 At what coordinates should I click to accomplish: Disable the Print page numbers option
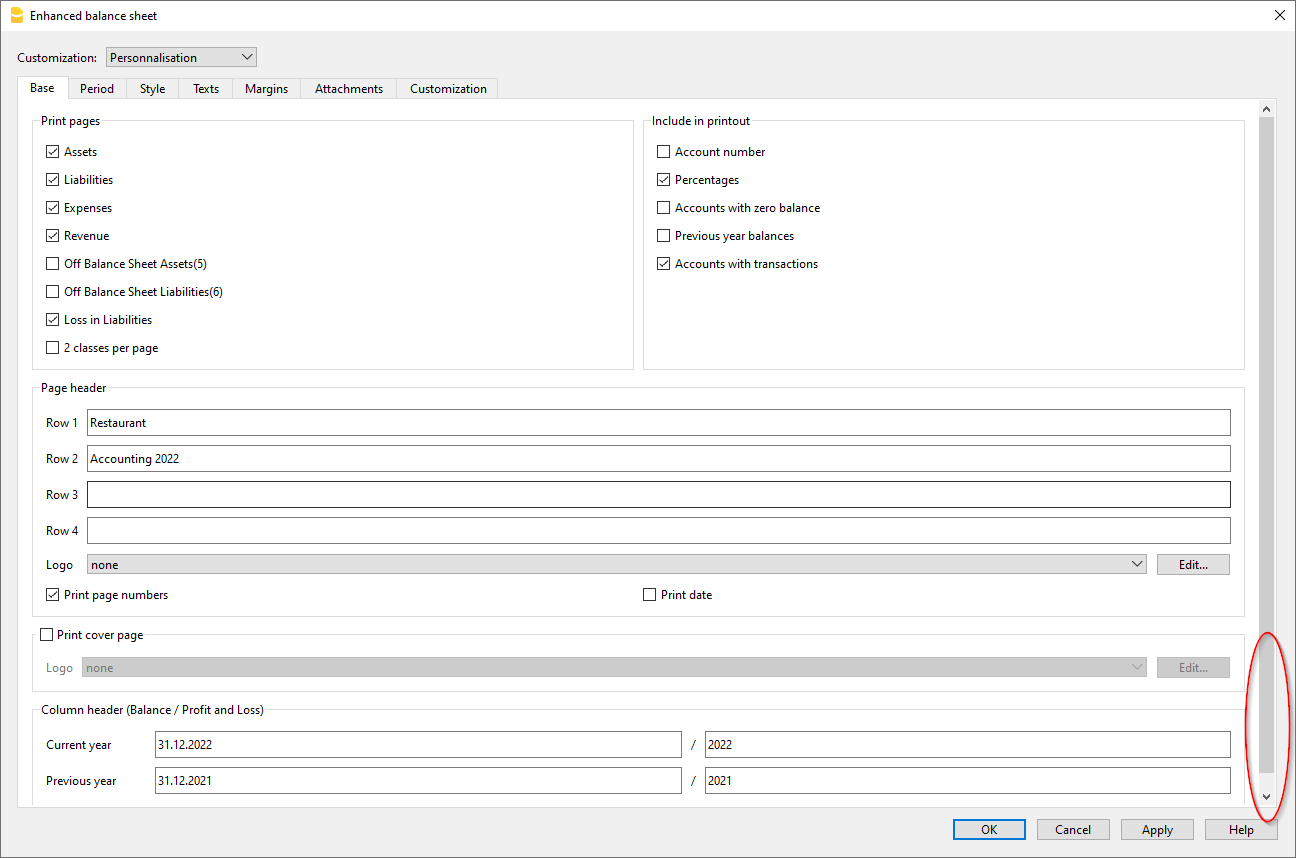coord(52,594)
